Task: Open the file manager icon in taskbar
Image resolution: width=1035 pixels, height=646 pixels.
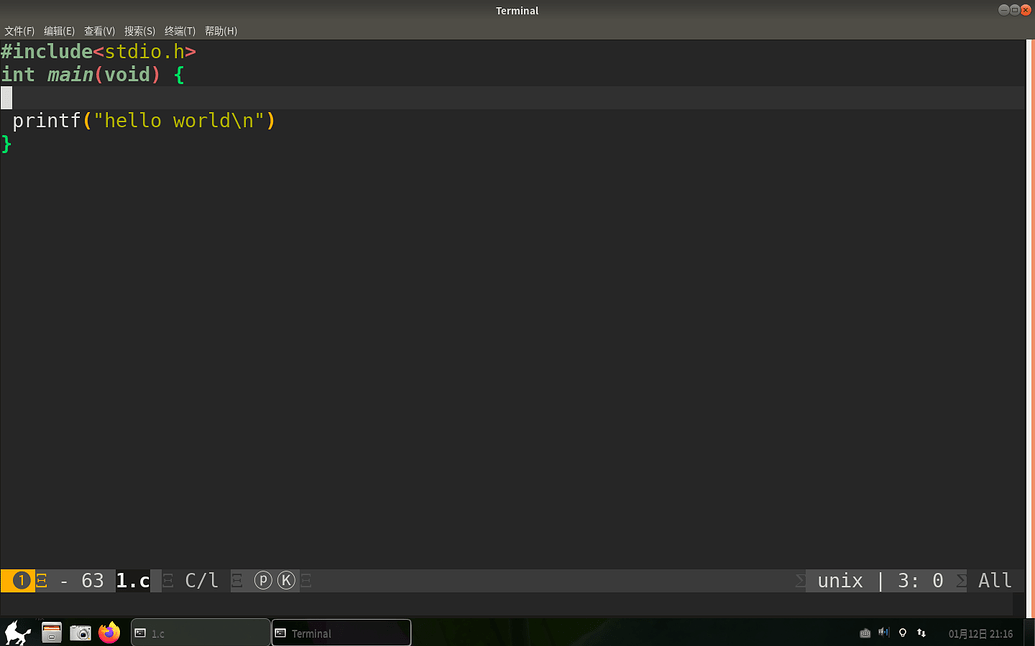Action: click(51, 632)
